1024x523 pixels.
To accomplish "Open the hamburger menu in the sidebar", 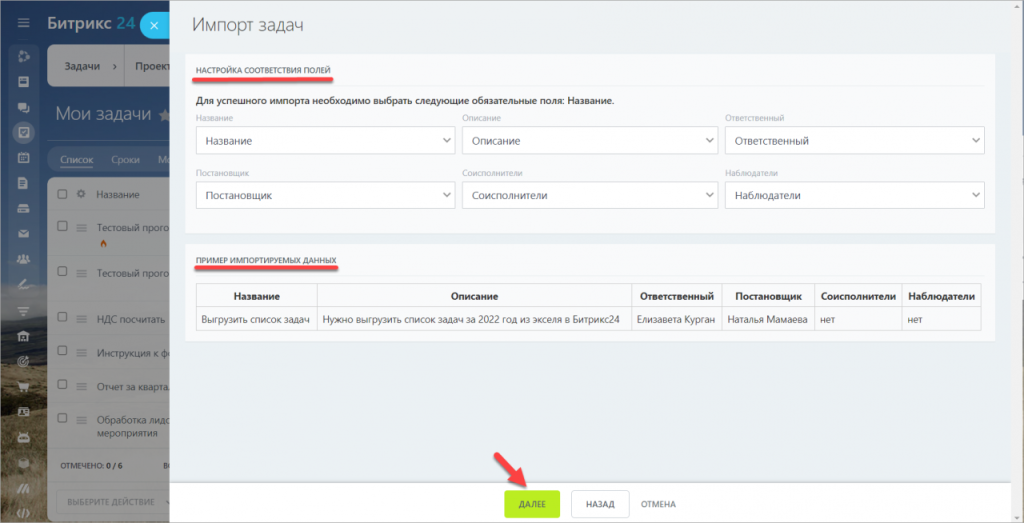I will pos(24,24).
